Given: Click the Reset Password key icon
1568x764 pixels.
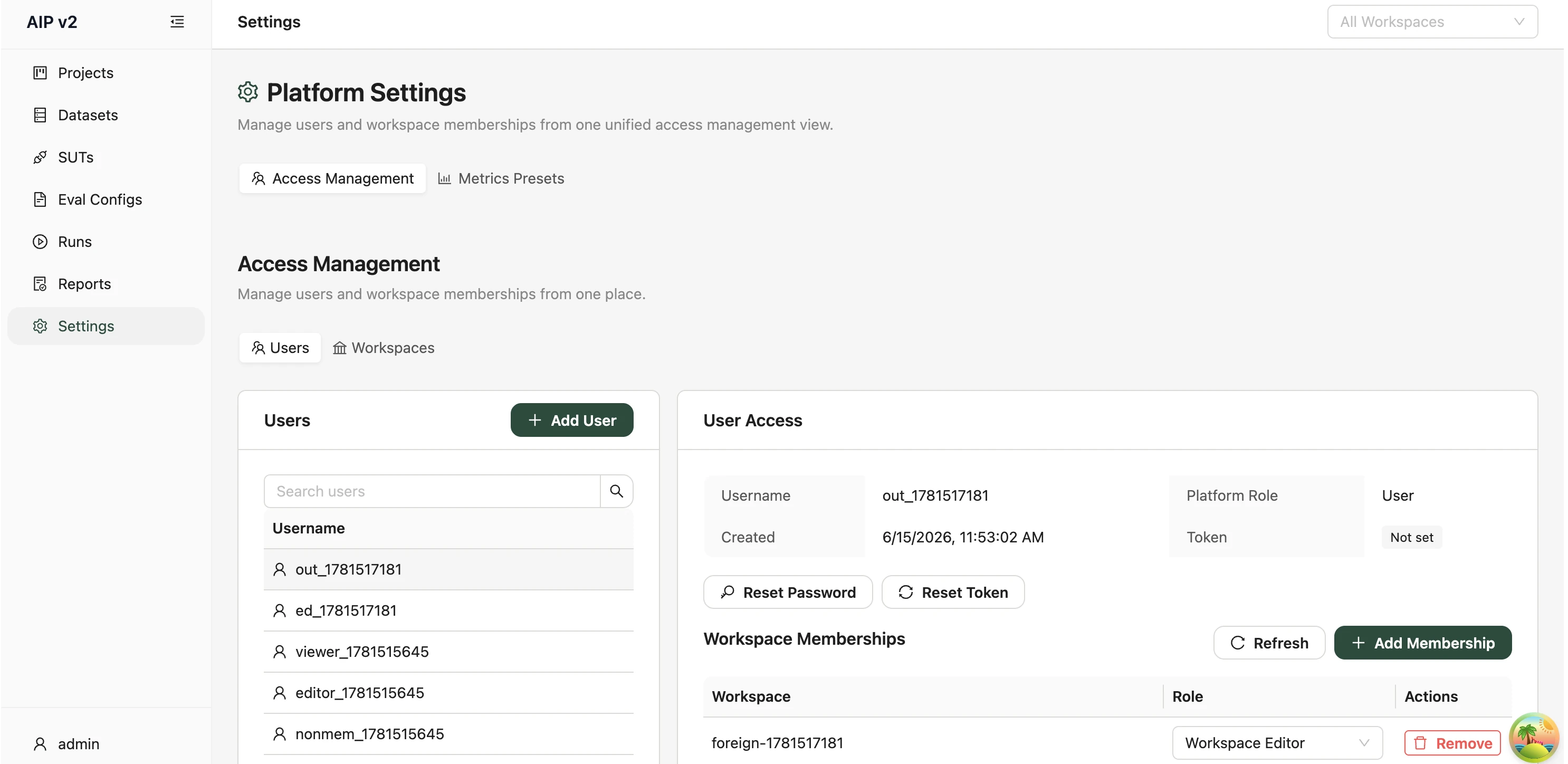Looking at the screenshot, I should tap(728, 593).
